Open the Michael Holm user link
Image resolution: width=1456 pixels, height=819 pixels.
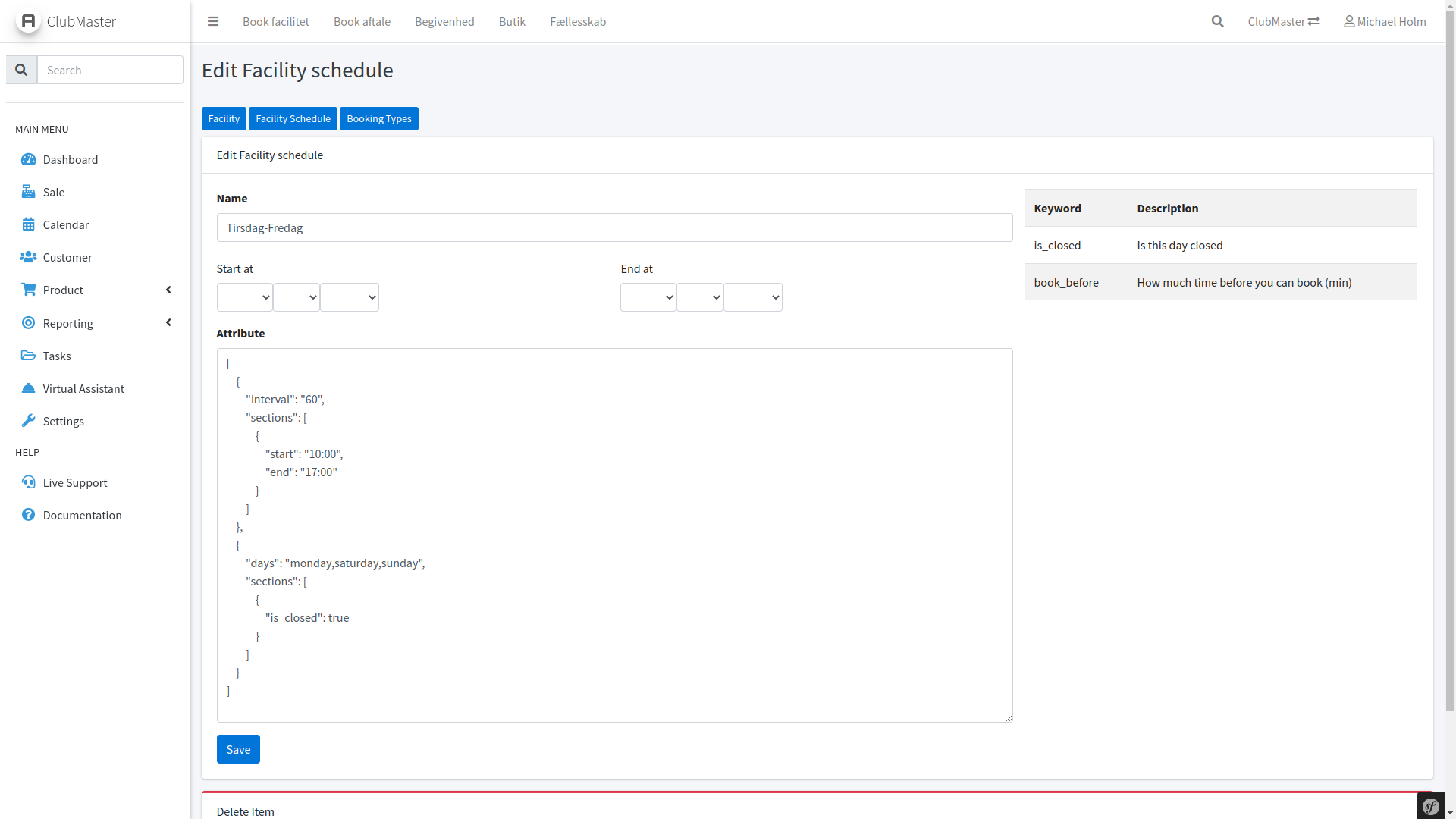[1385, 21]
